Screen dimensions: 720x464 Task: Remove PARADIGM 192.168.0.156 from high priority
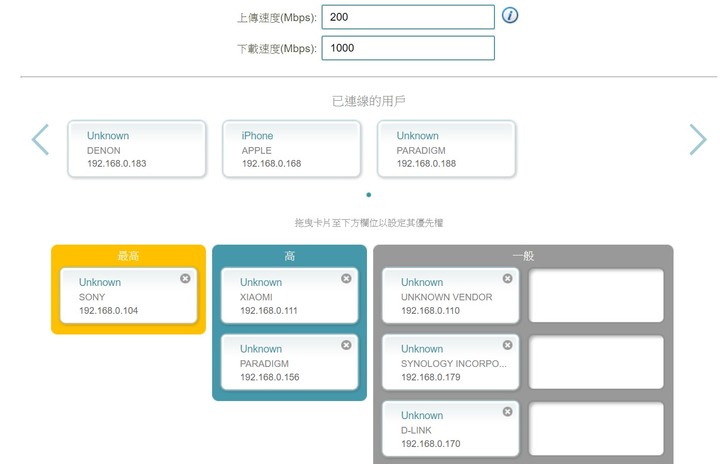pos(346,345)
